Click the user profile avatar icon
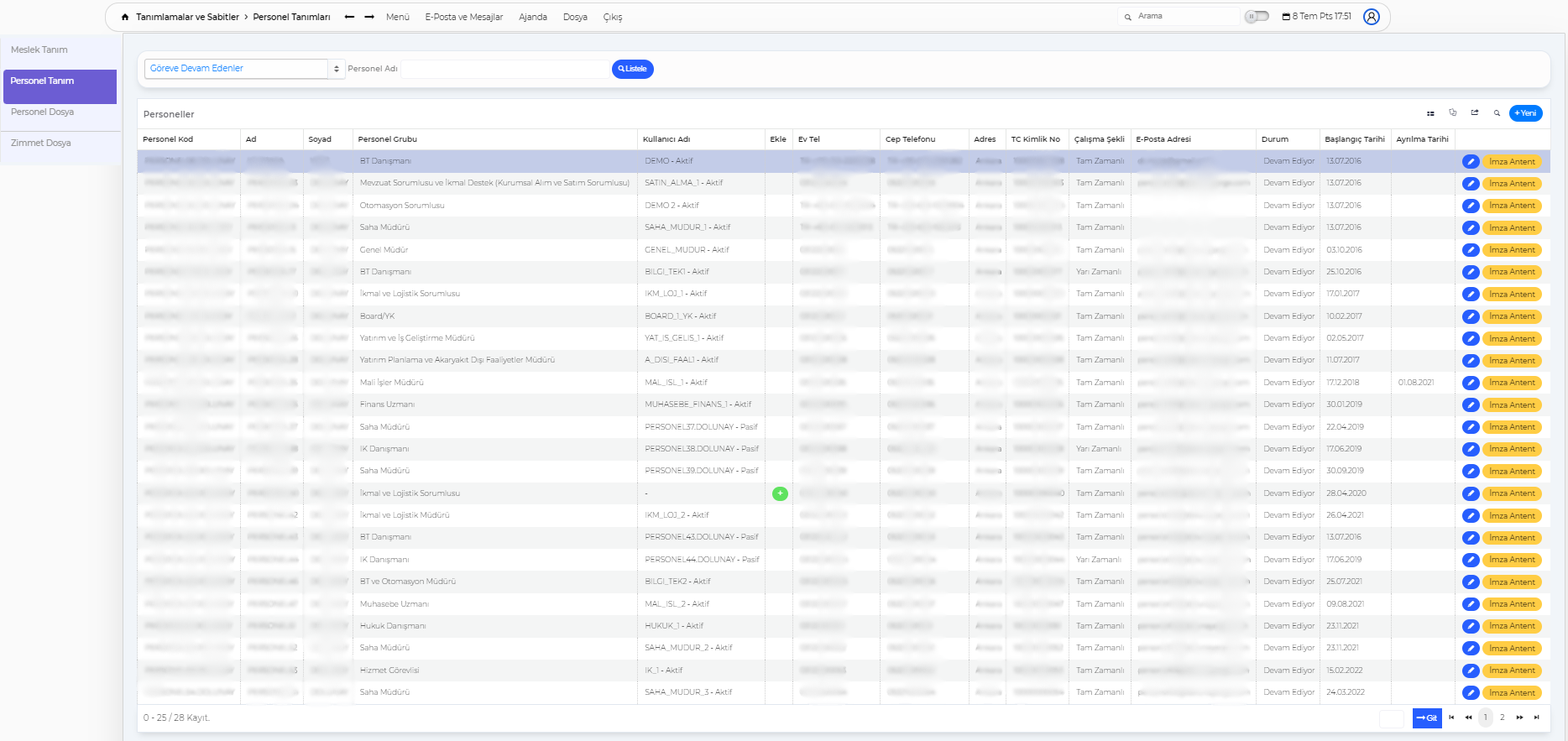Viewport: 1568px width, 741px height. [x=1371, y=17]
